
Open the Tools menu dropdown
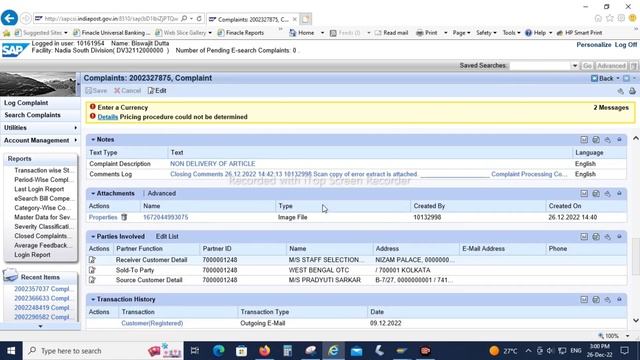tap(511, 33)
